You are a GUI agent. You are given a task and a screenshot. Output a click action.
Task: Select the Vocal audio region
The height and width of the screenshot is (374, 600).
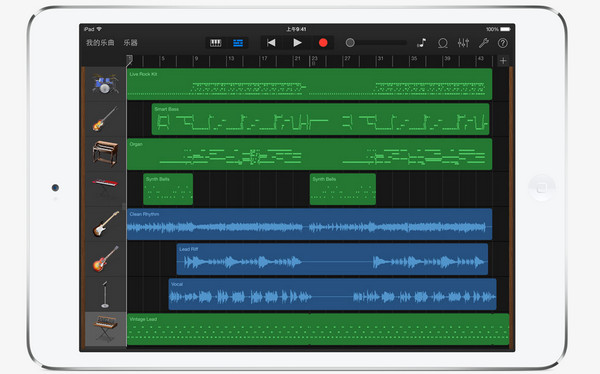(333, 294)
